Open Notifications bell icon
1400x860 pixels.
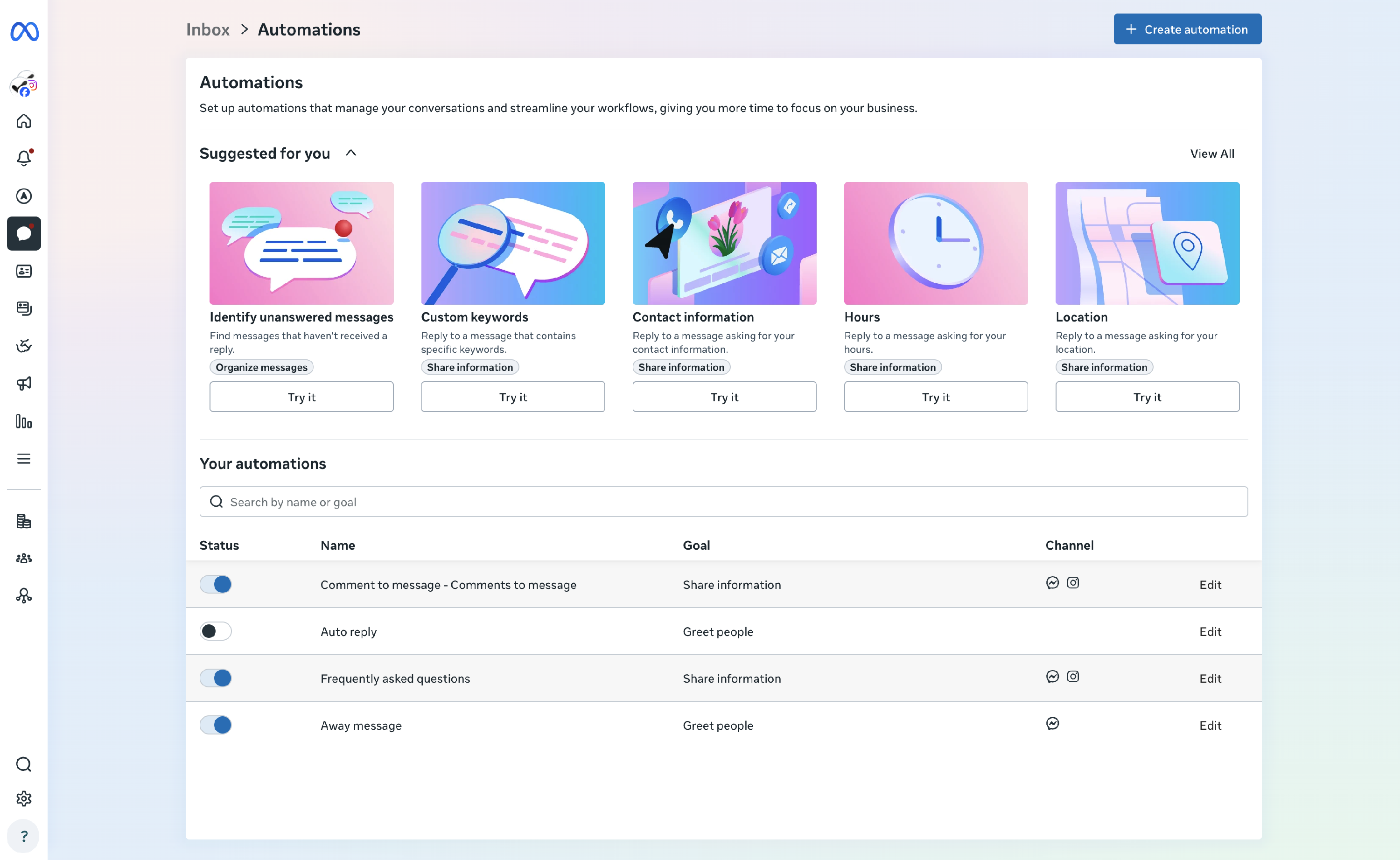click(24, 158)
